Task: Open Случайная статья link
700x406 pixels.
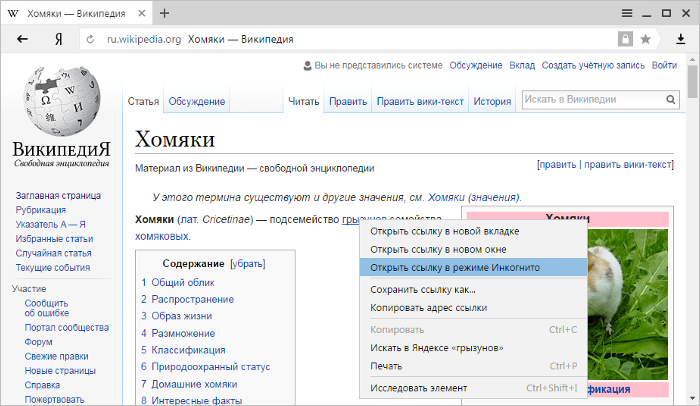Action: pos(54,253)
